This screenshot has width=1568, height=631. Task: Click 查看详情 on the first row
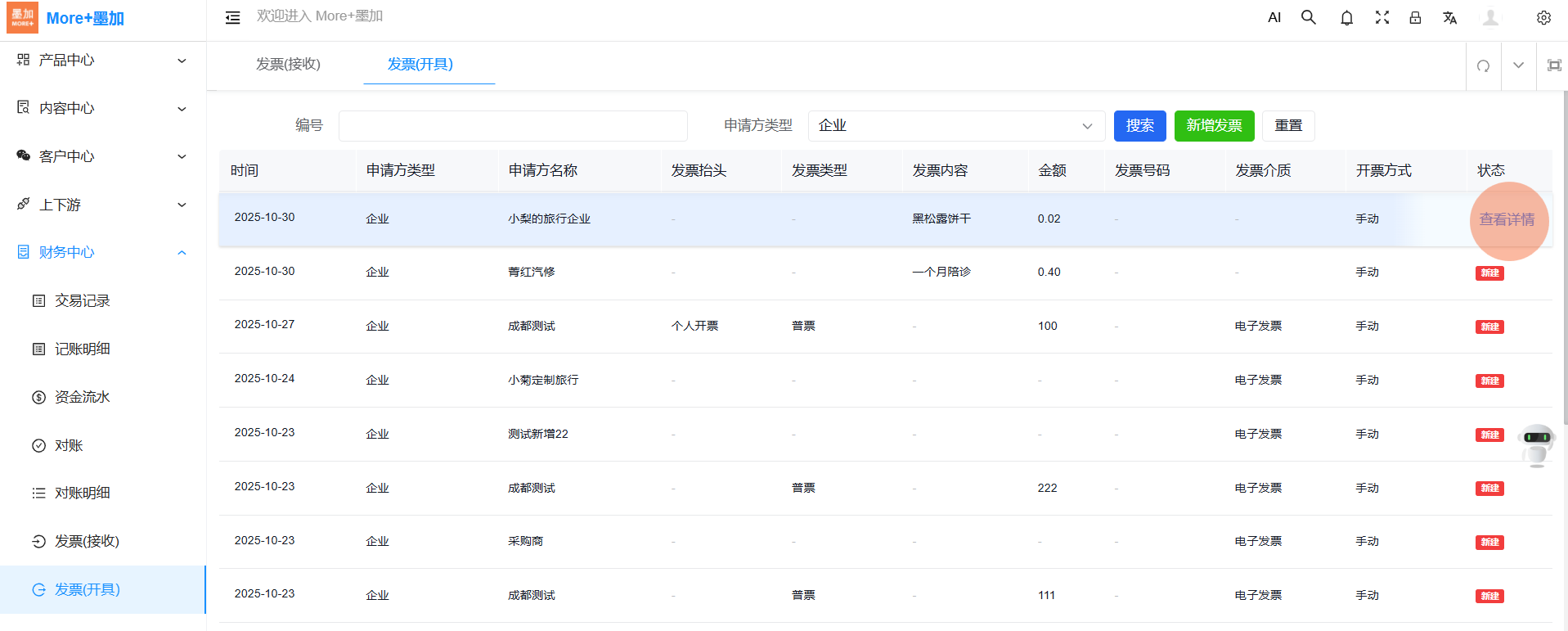click(1507, 220)
